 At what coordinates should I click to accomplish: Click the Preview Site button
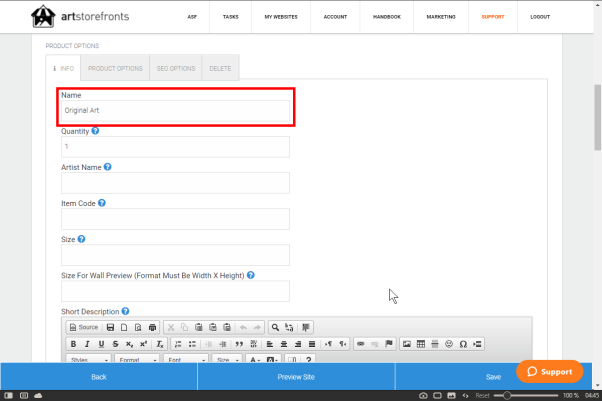point(296,377)
